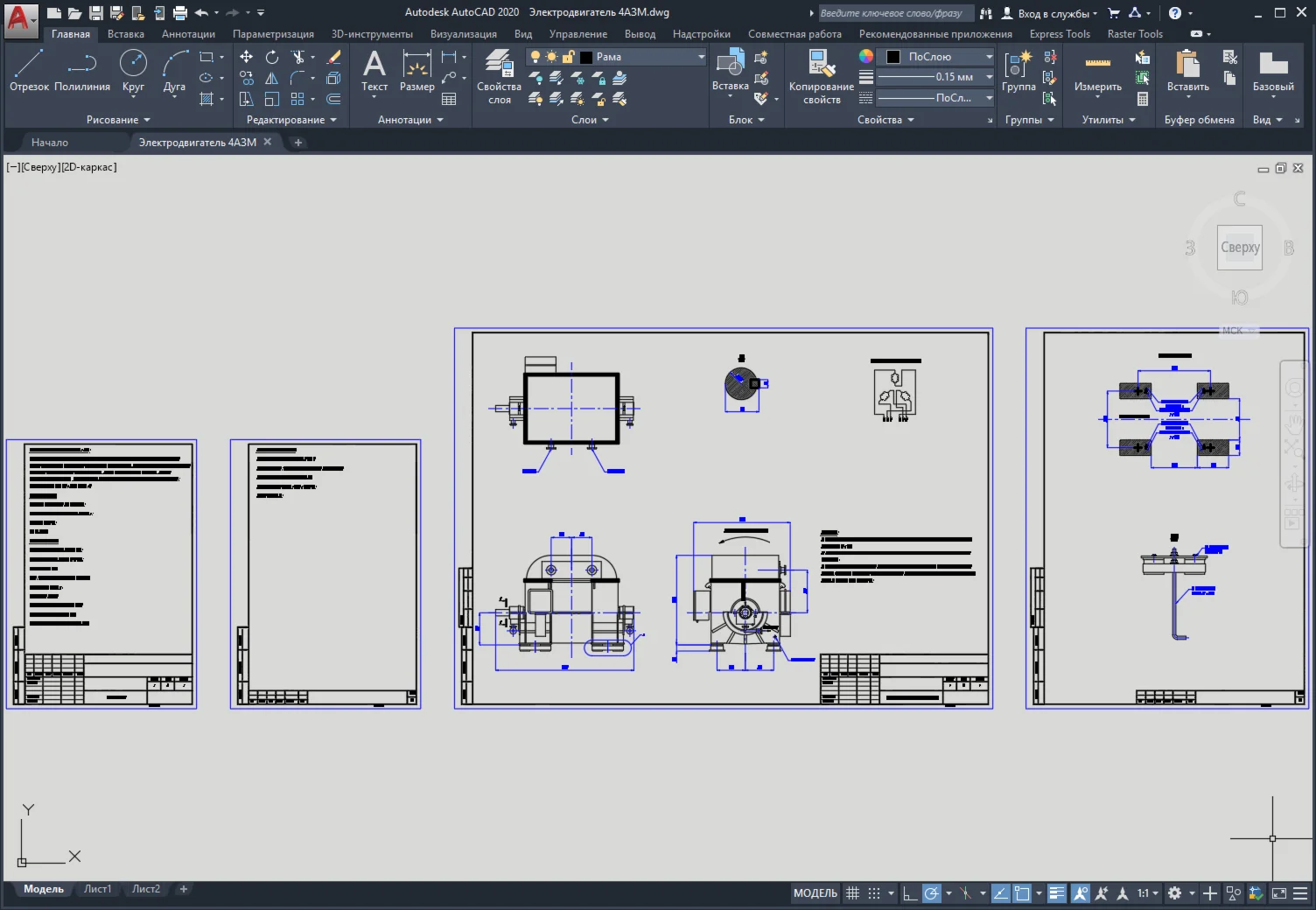Toggle snap mode in status bar
Viewport: 1316px width, 910px height.
point(874,893)
